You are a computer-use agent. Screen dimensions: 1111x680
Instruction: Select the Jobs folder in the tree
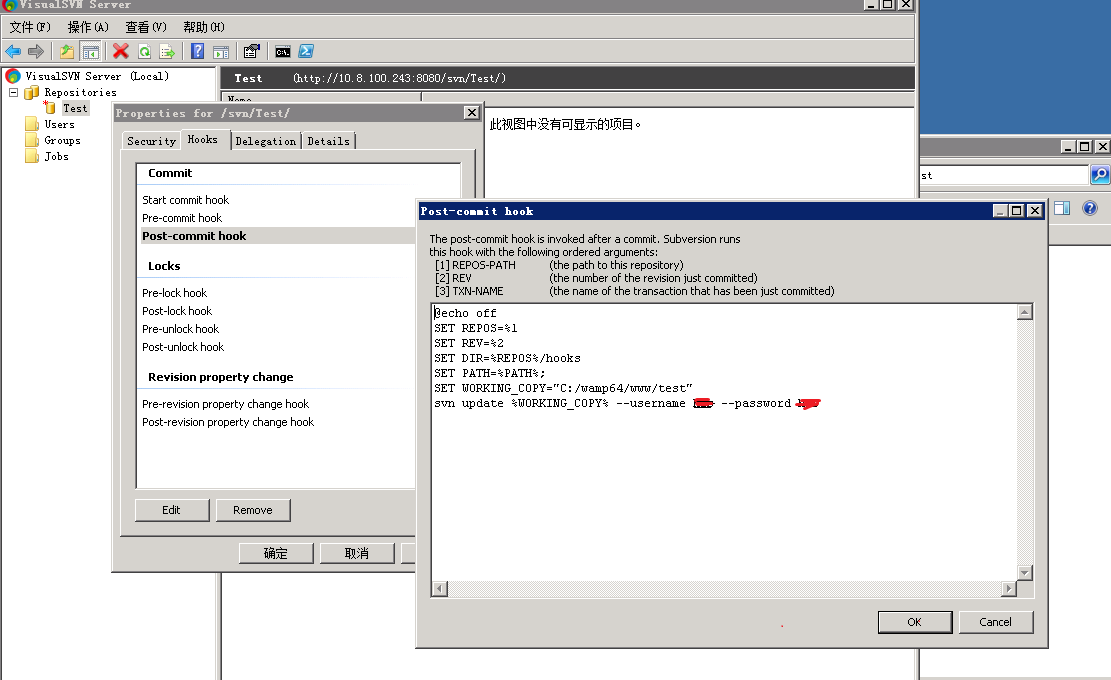tap(56, 156)
